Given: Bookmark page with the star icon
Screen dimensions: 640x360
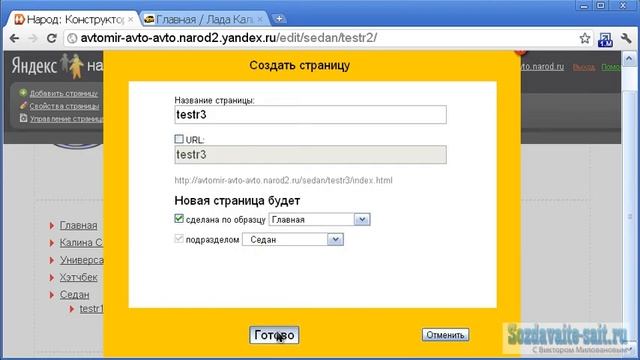Looking at the screenshot, I should [585, 38].
